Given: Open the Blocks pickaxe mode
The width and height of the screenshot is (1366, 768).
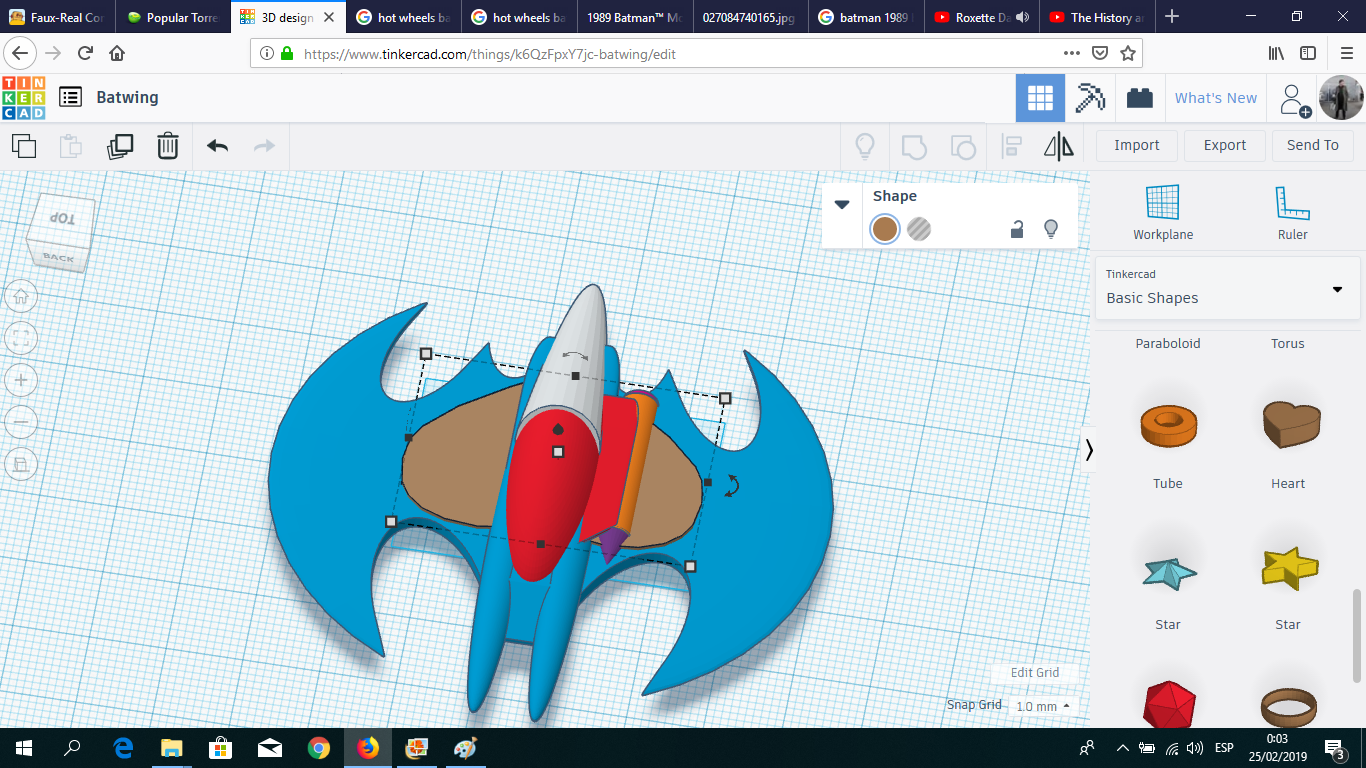Looking at the screenshot, I should point(1089,98).
